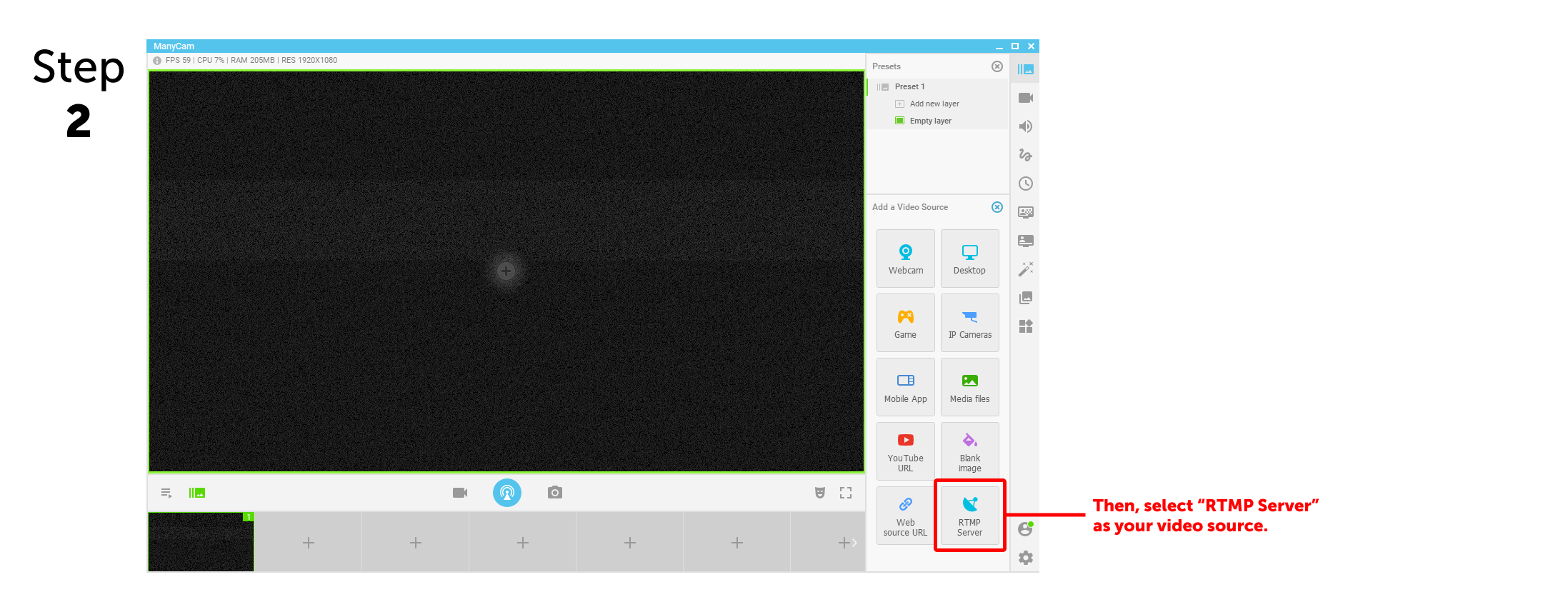Select the Preset 1 row

click(937, 86)
